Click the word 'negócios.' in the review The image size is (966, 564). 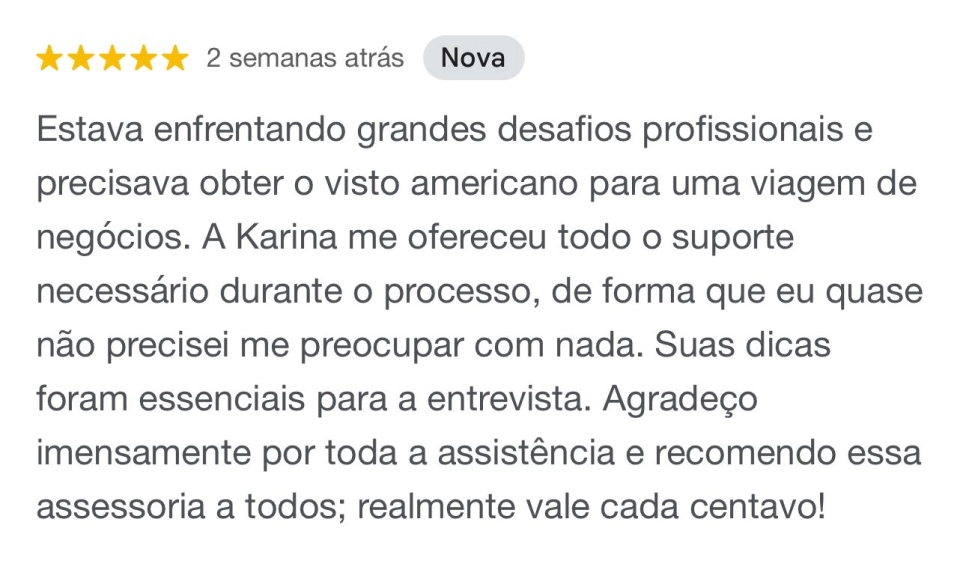(x=114, y=239)
